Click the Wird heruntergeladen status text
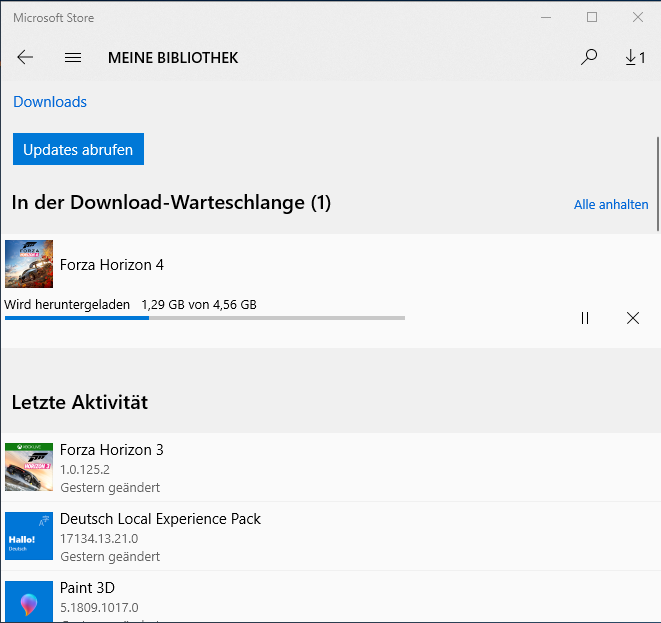This screenshot has width=661, height=623. click(x=67, y=304)
